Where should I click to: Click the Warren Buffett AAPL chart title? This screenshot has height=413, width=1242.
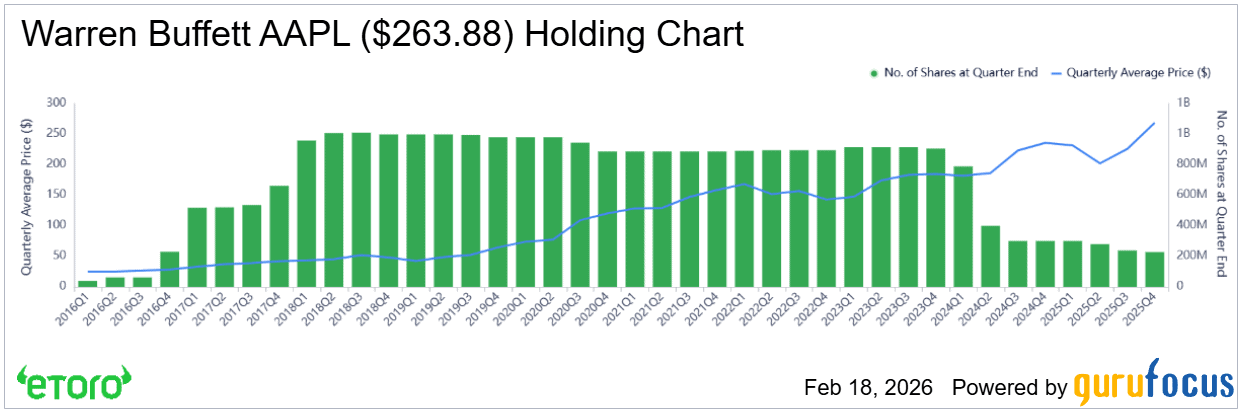click(383, 35)
